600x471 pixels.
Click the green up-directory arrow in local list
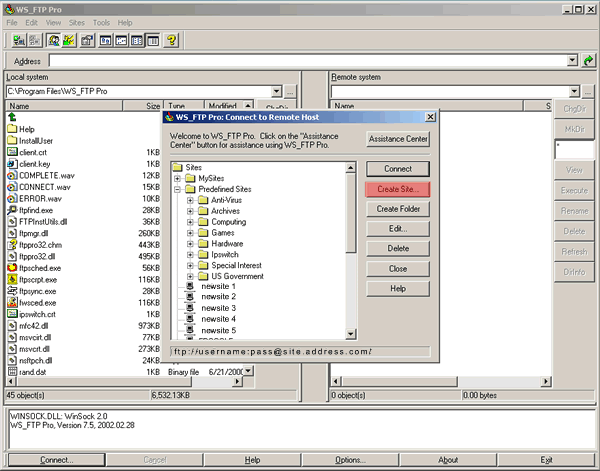pos(12,117)
